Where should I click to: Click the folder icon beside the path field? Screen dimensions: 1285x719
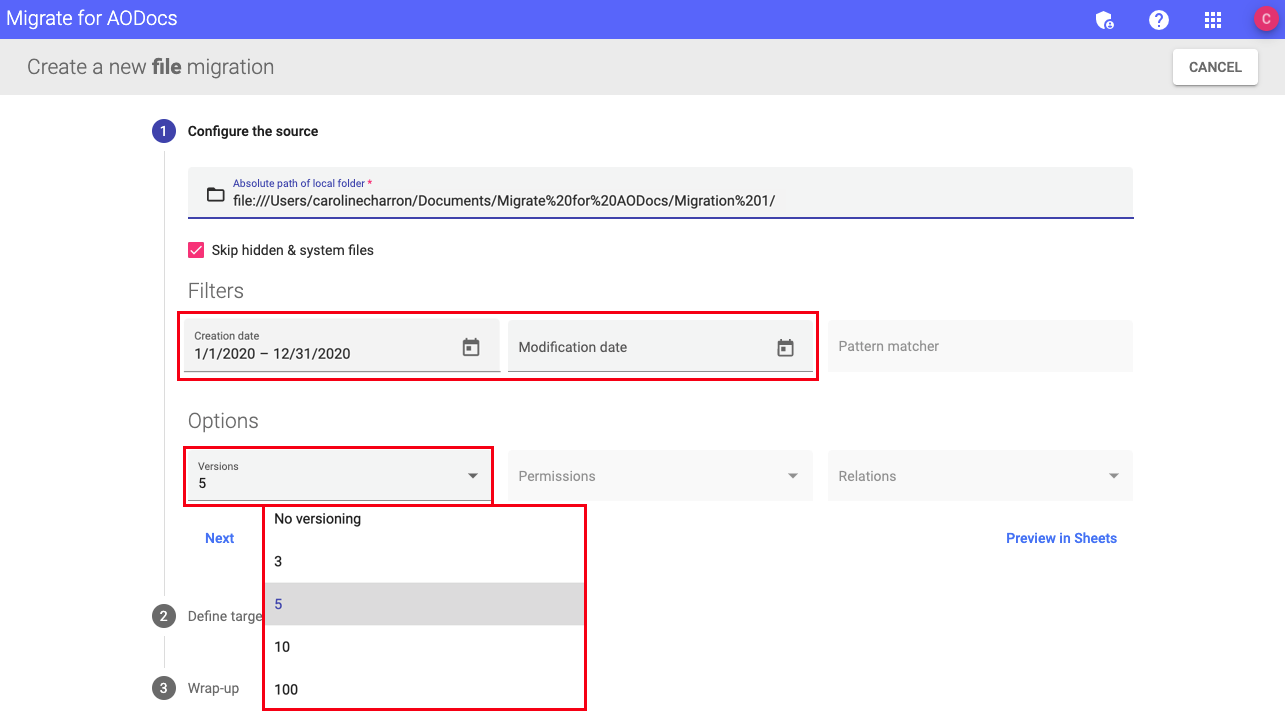tap(215, 195)
